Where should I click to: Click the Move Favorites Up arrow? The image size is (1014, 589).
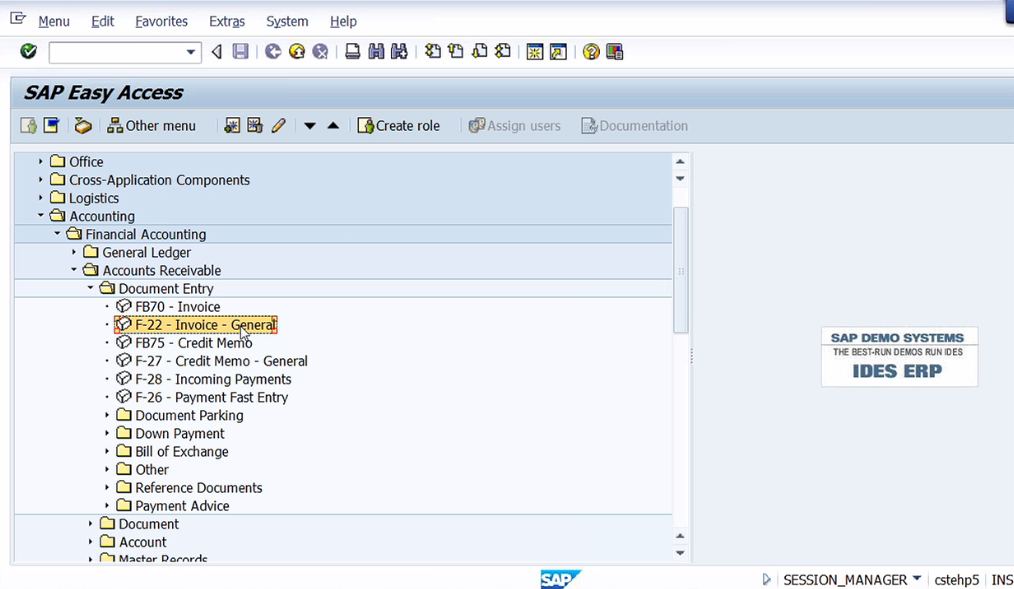click(333, 125)
